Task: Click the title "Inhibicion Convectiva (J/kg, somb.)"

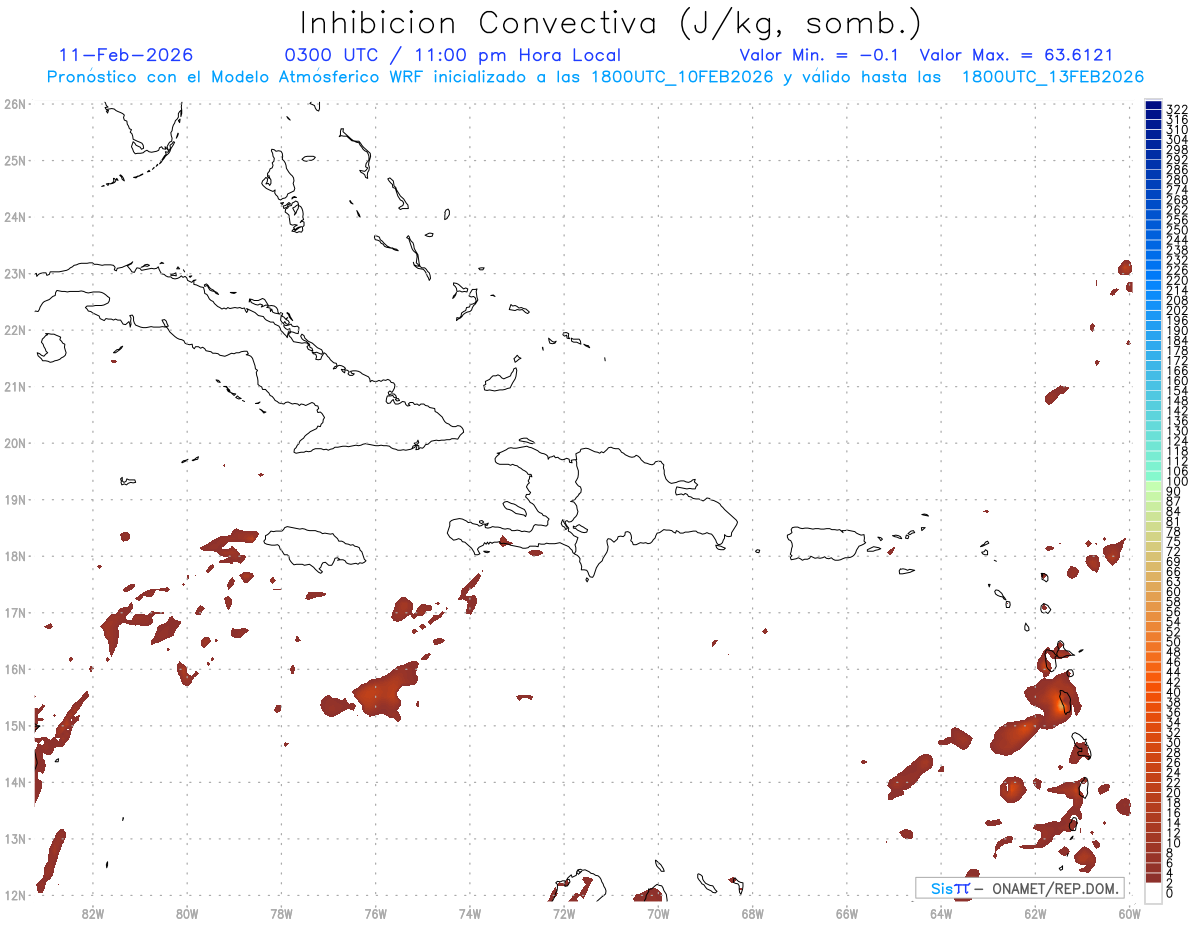Action: (x=610, y=23)
